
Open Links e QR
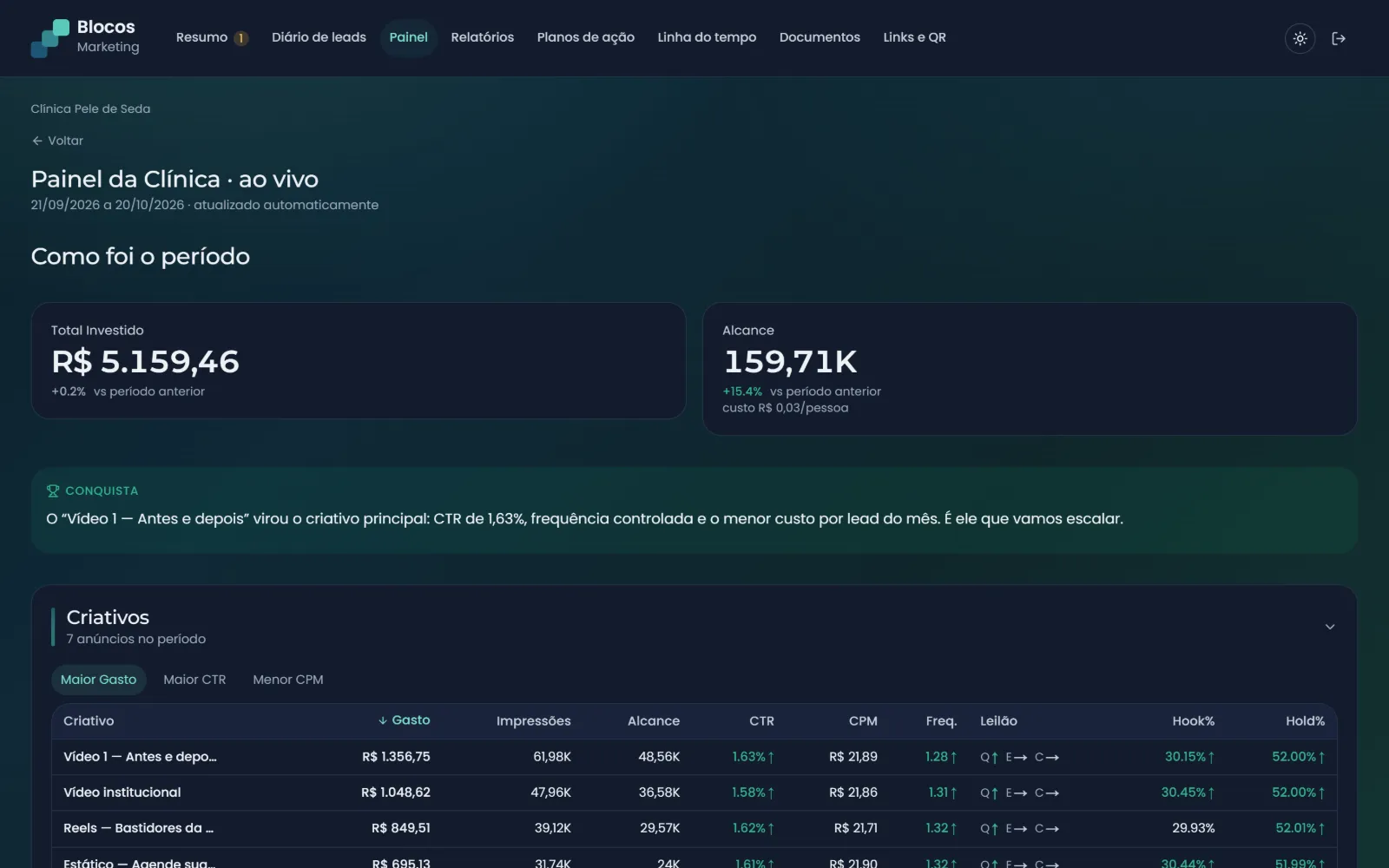pyautogui.click(x=914, y=37)
